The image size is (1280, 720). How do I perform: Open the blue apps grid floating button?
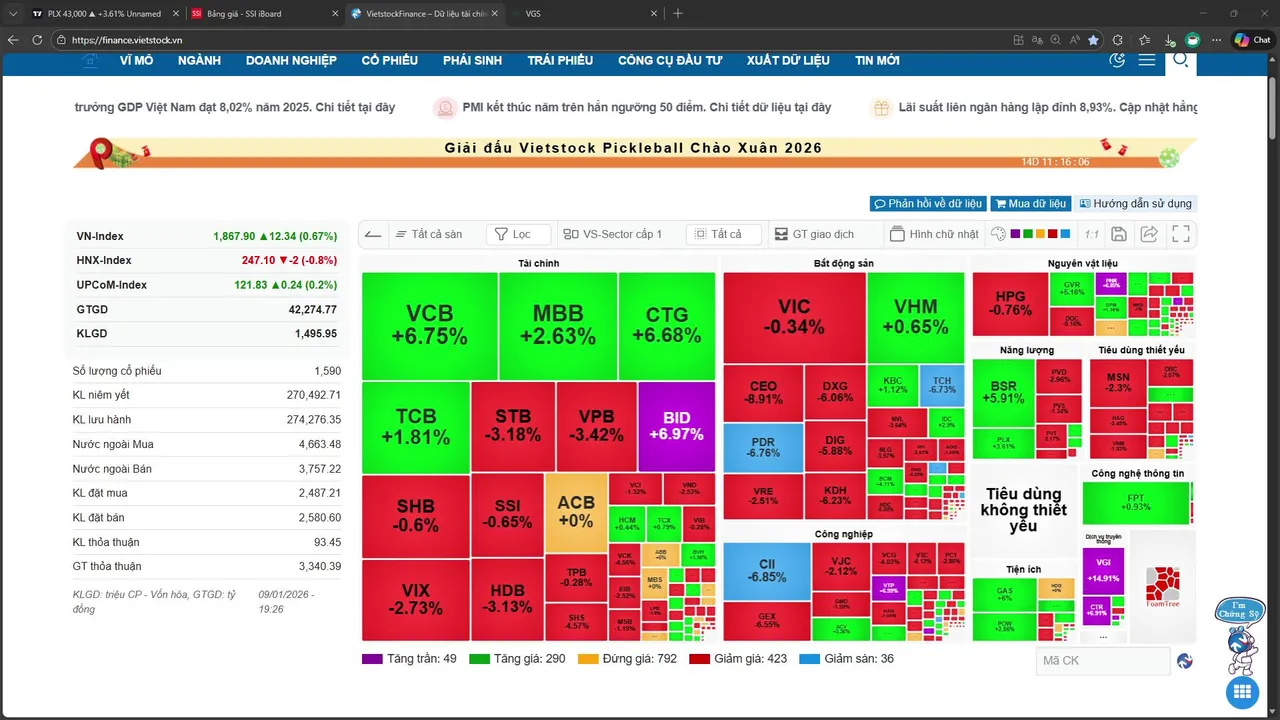tap(1242, 691)
